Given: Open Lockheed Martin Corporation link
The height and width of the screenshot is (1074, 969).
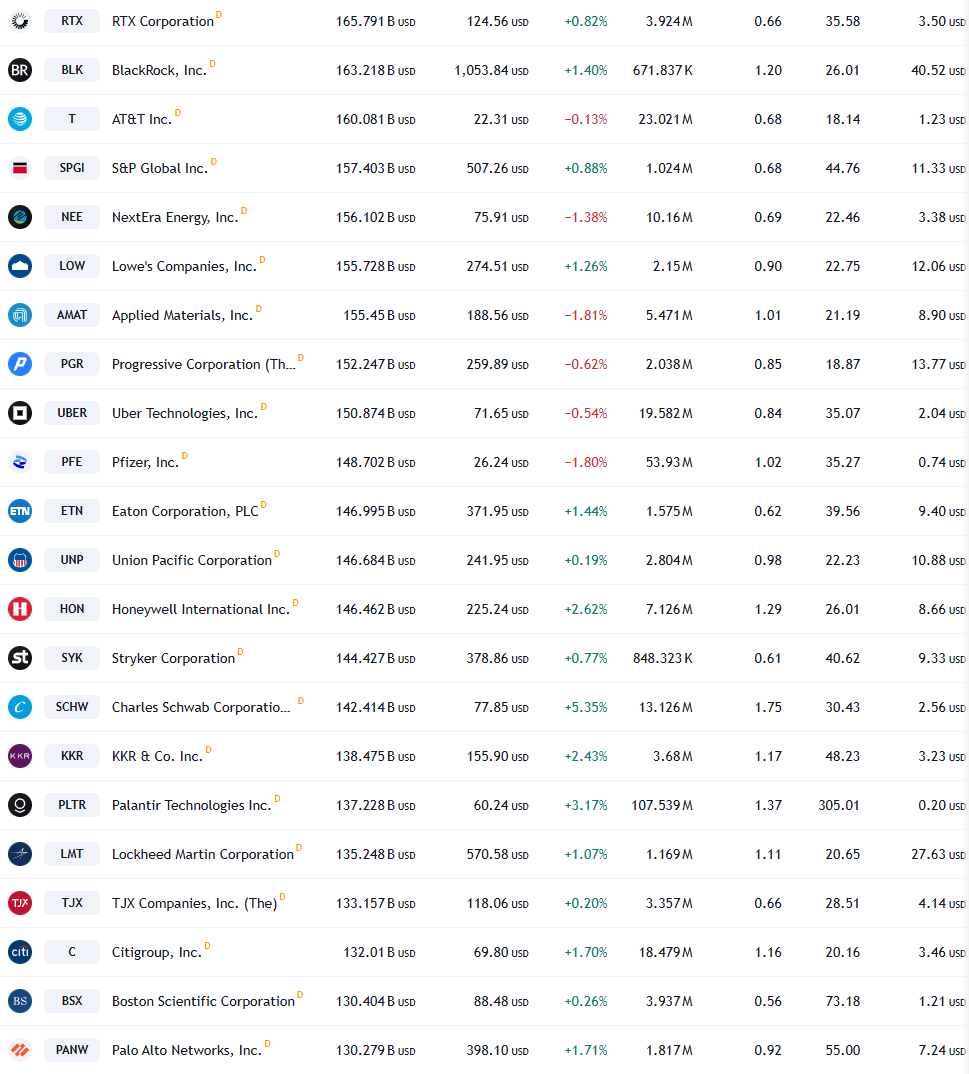Looking at the screenshot, I should click(x=203, y=854).
